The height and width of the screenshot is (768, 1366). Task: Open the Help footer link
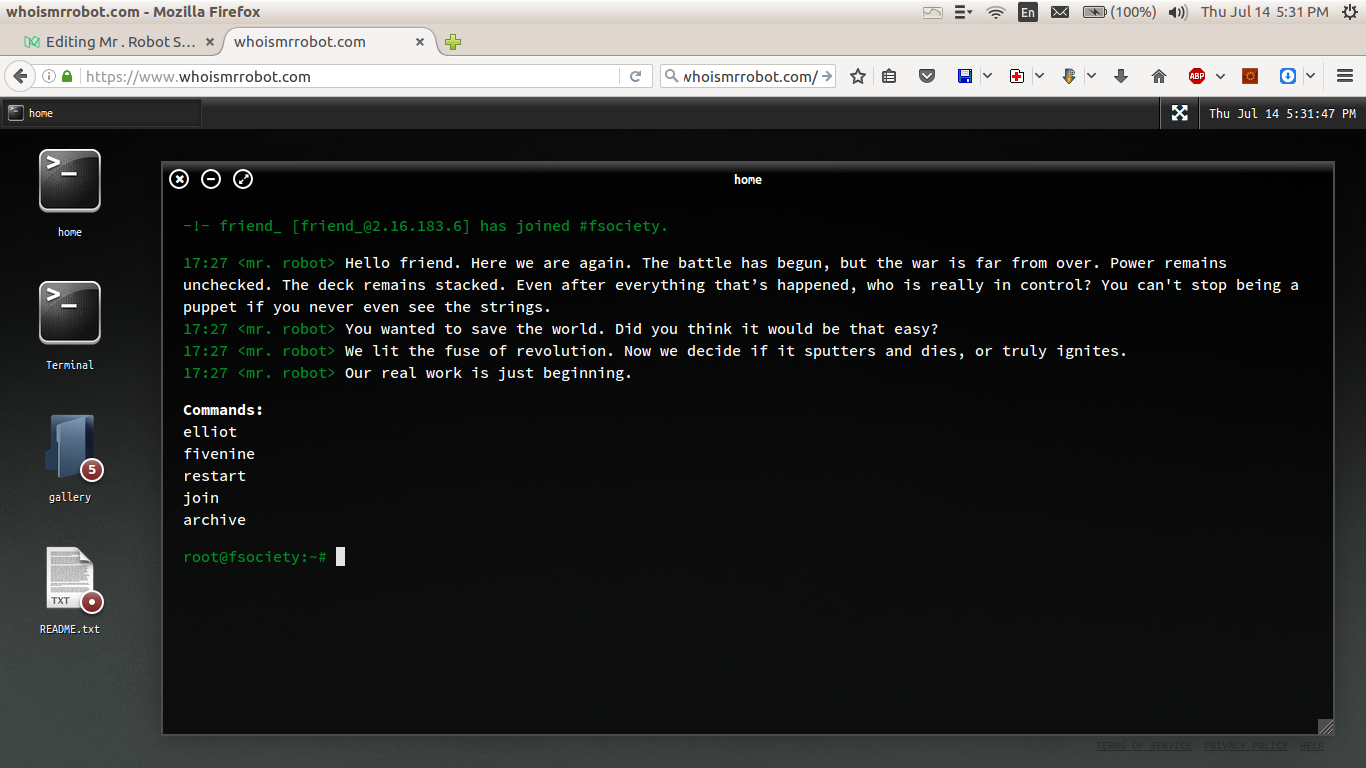pyautogui.click(x=1311, y=745)
